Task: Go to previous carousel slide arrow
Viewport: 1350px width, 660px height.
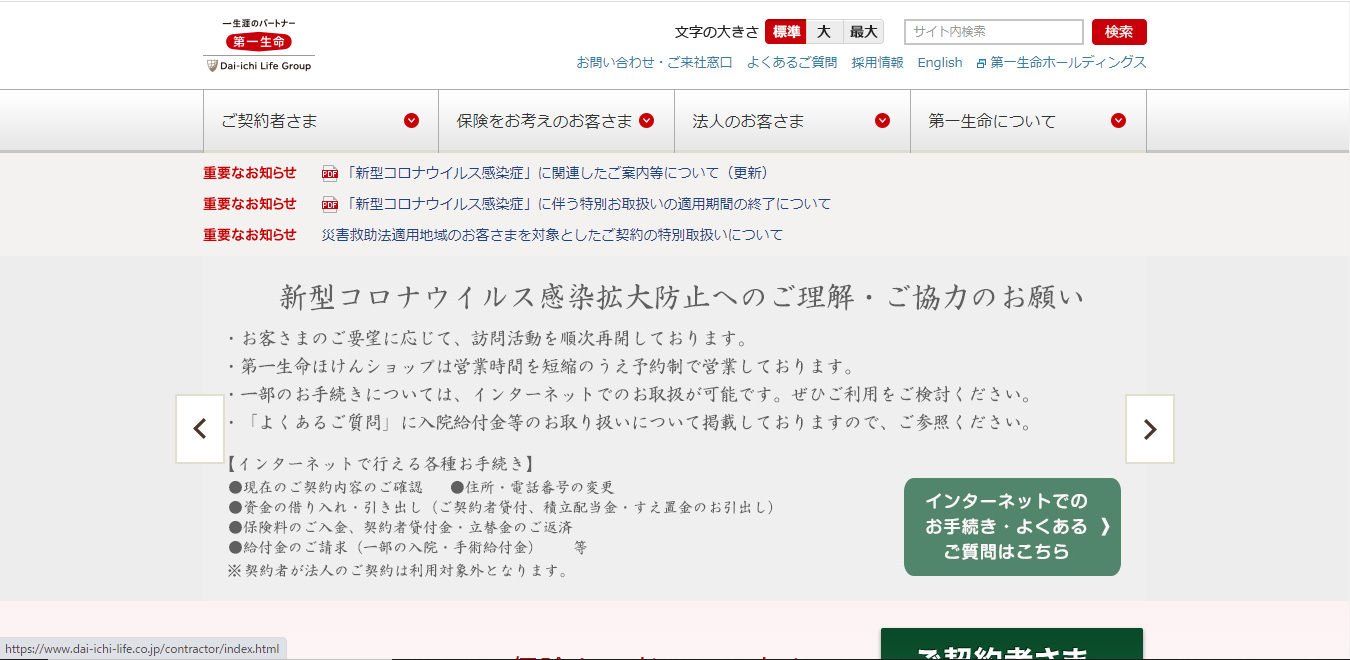Action: click(x=200, y=429)
